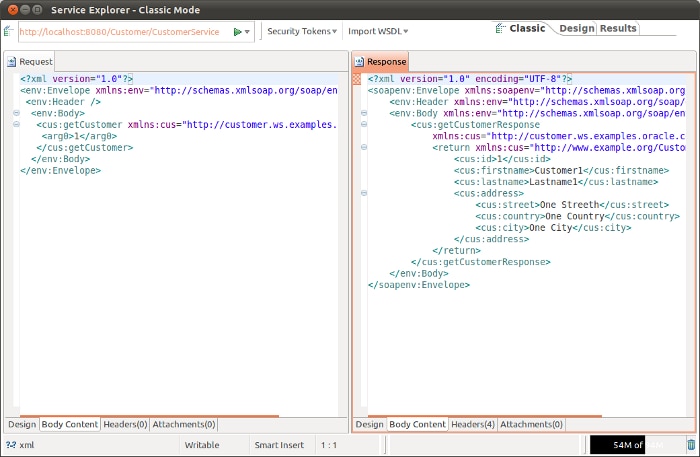Click the xml file type icon in the status bar
700x457 pixels.
click(10, 444)
